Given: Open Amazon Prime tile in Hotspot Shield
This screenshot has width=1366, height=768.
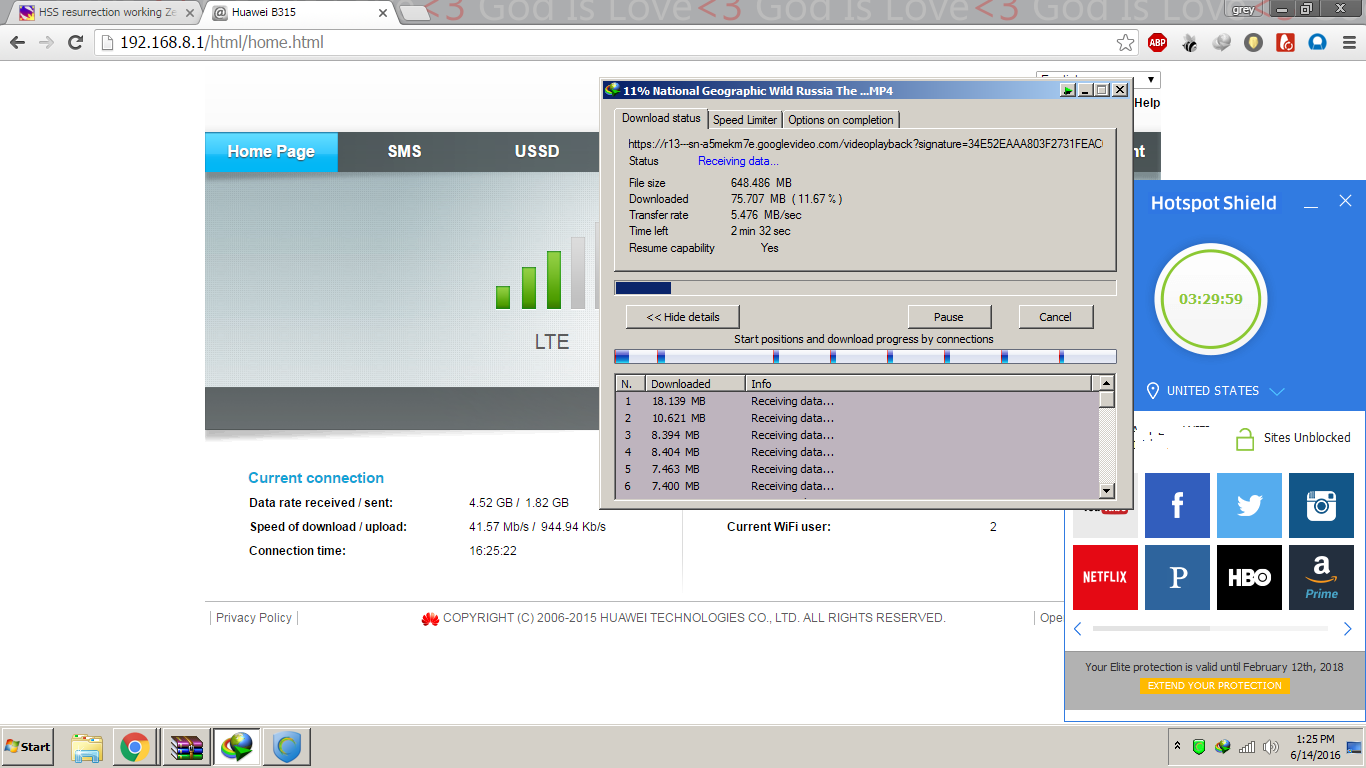Looking at the screenshot, I should (1321, 577).
